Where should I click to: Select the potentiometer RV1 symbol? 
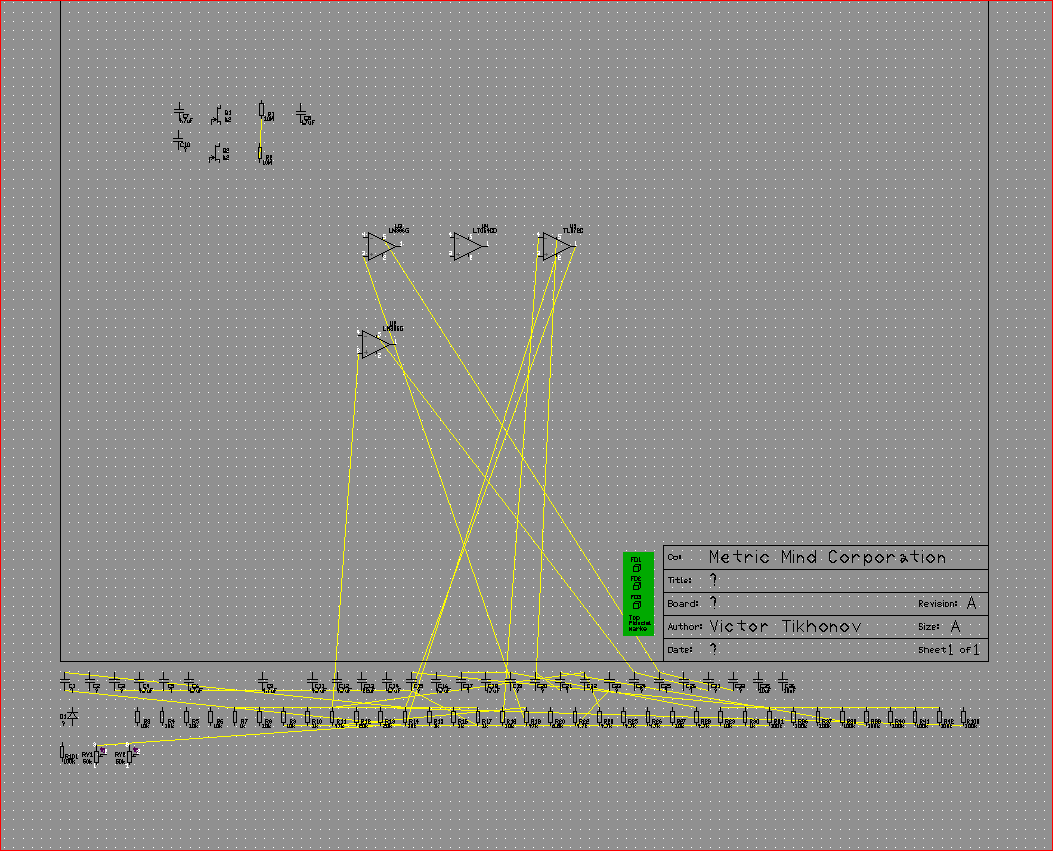[98, 755]
